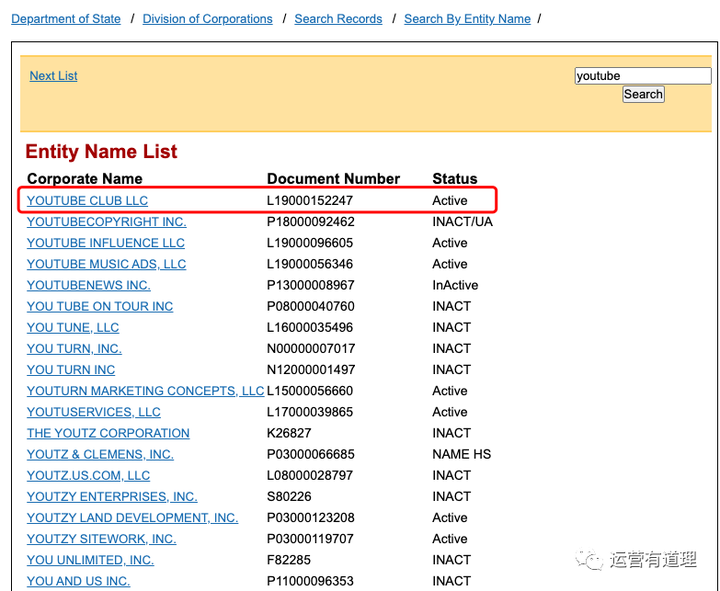Select document number P03000123208
Image resolution: width=720 pixels, height=591 pixels.
[x=311, y=518]
